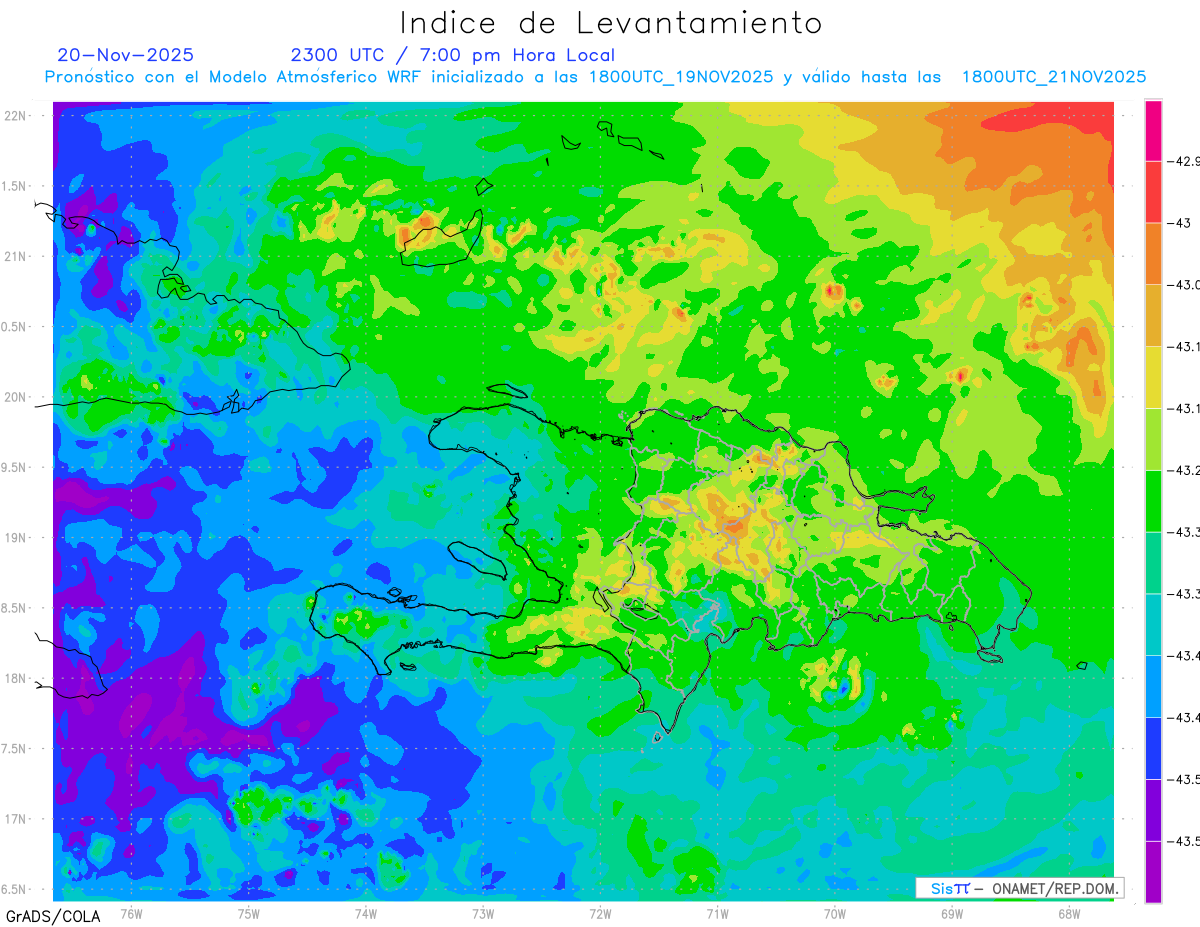
Task: Click the legend value '-43.2'
Action: coord(1184,470)
